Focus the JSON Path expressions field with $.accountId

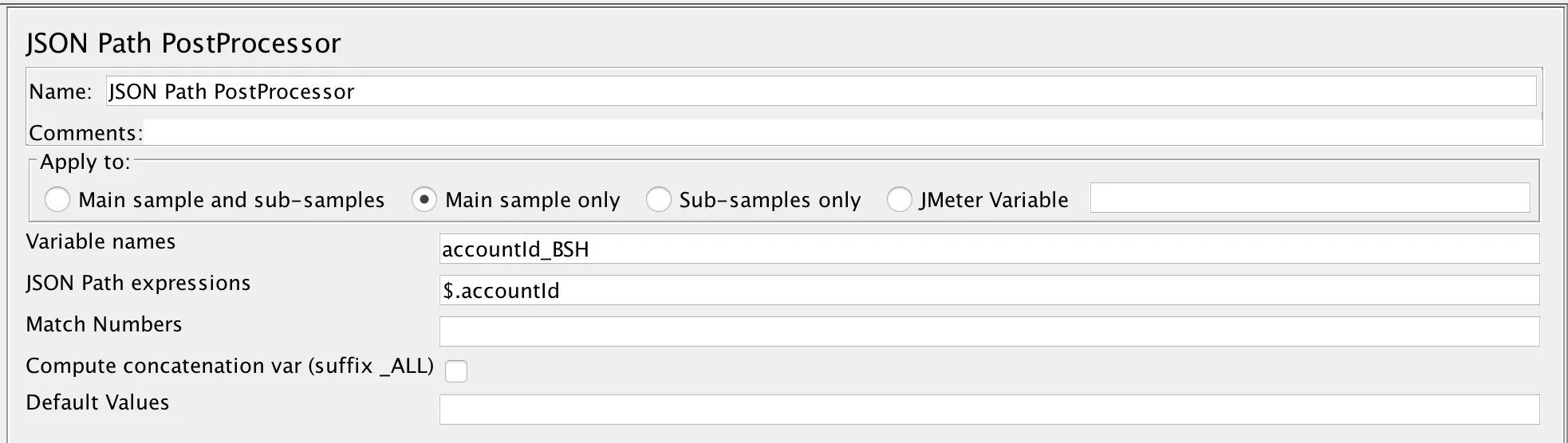[x=989, y=291]
